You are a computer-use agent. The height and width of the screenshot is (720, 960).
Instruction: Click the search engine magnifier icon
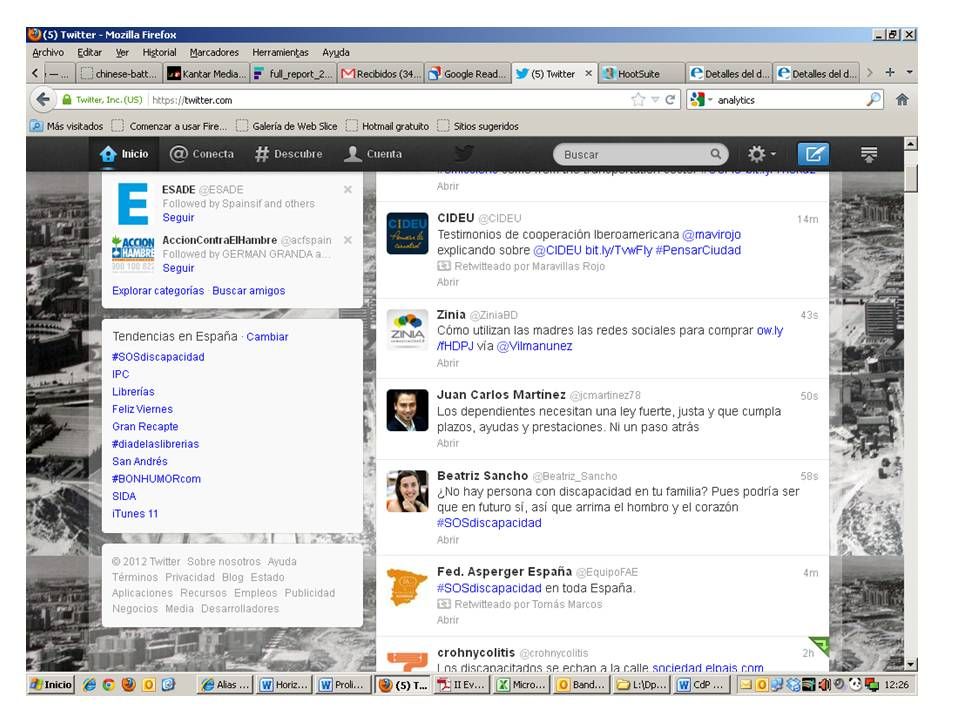click(x=873, y=100)
